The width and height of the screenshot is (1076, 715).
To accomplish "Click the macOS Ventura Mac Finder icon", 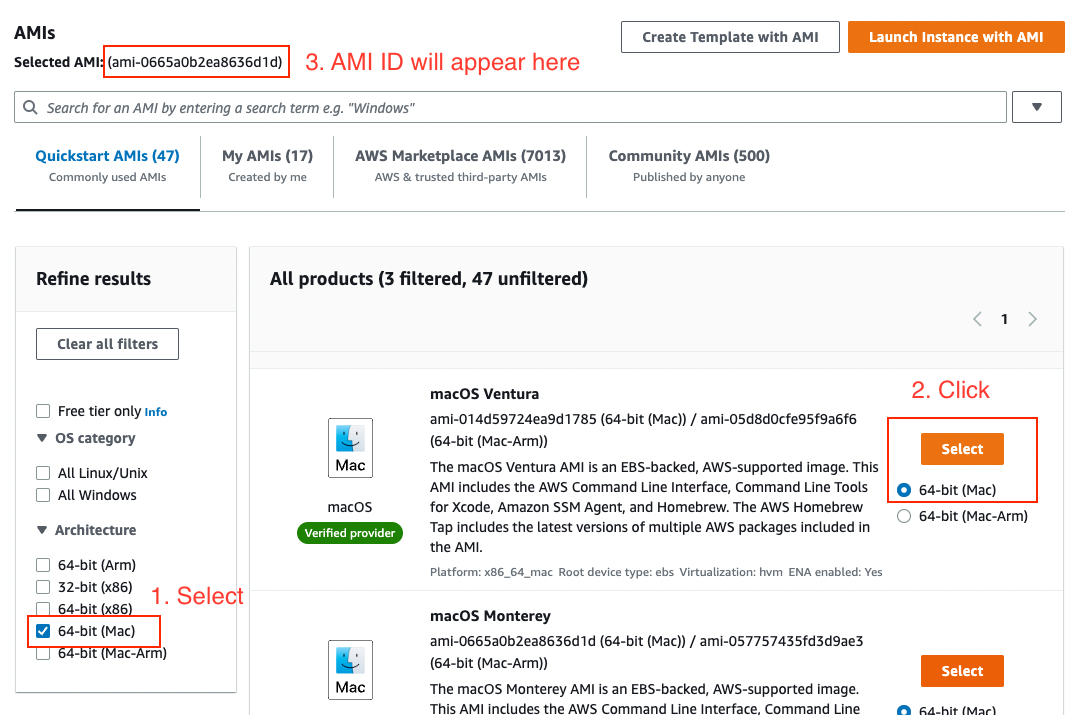I will [350, 448].
